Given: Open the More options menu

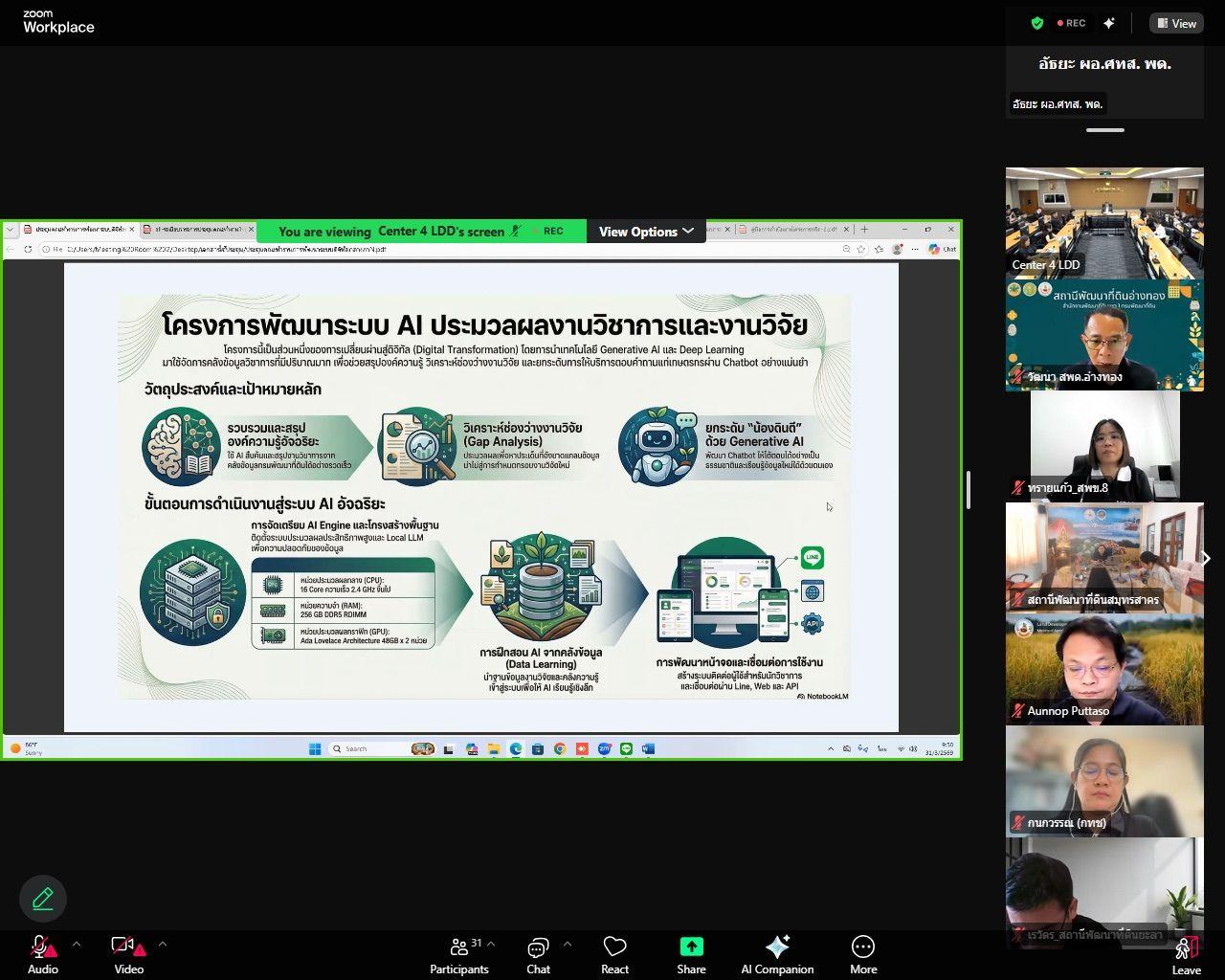Looking at the screenshot, I should coord(862,947).
